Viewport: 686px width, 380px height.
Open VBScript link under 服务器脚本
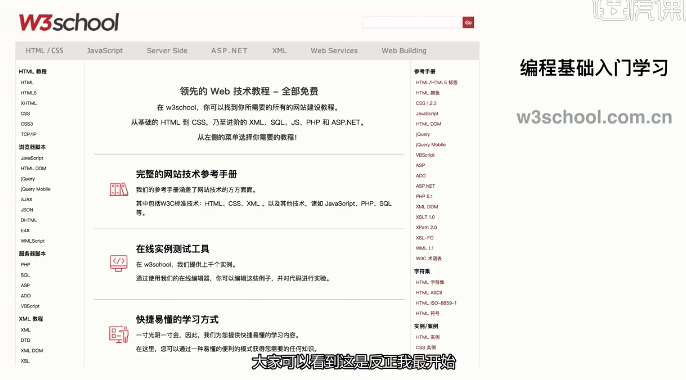[30, 306]
